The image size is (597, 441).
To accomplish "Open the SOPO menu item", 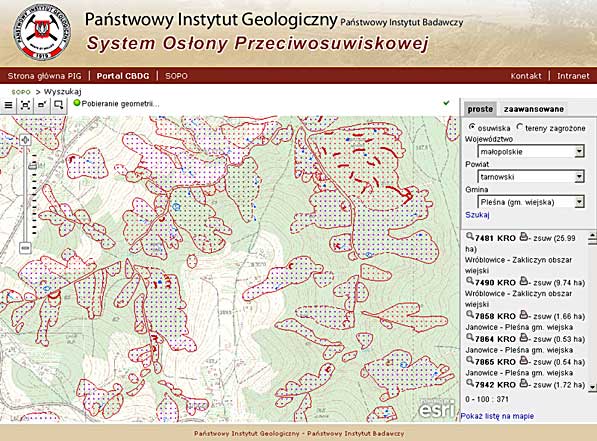I will point(176,76).
